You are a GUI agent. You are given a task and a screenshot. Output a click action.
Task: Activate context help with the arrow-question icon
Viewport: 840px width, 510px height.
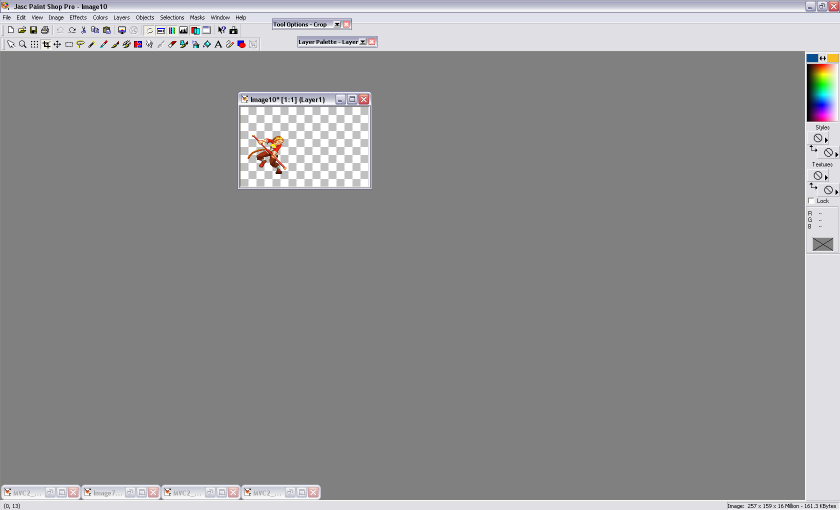222,30
